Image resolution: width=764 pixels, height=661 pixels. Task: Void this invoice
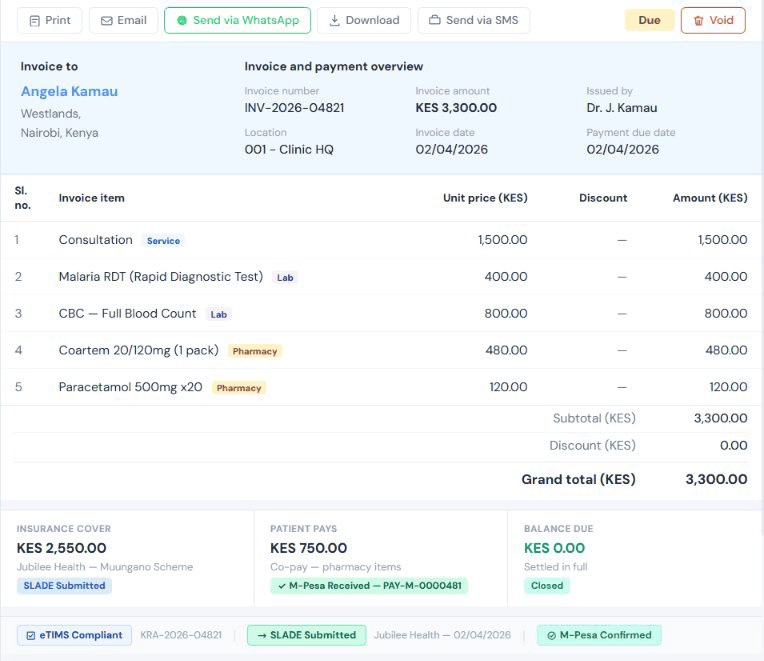[x=713, y=20]
